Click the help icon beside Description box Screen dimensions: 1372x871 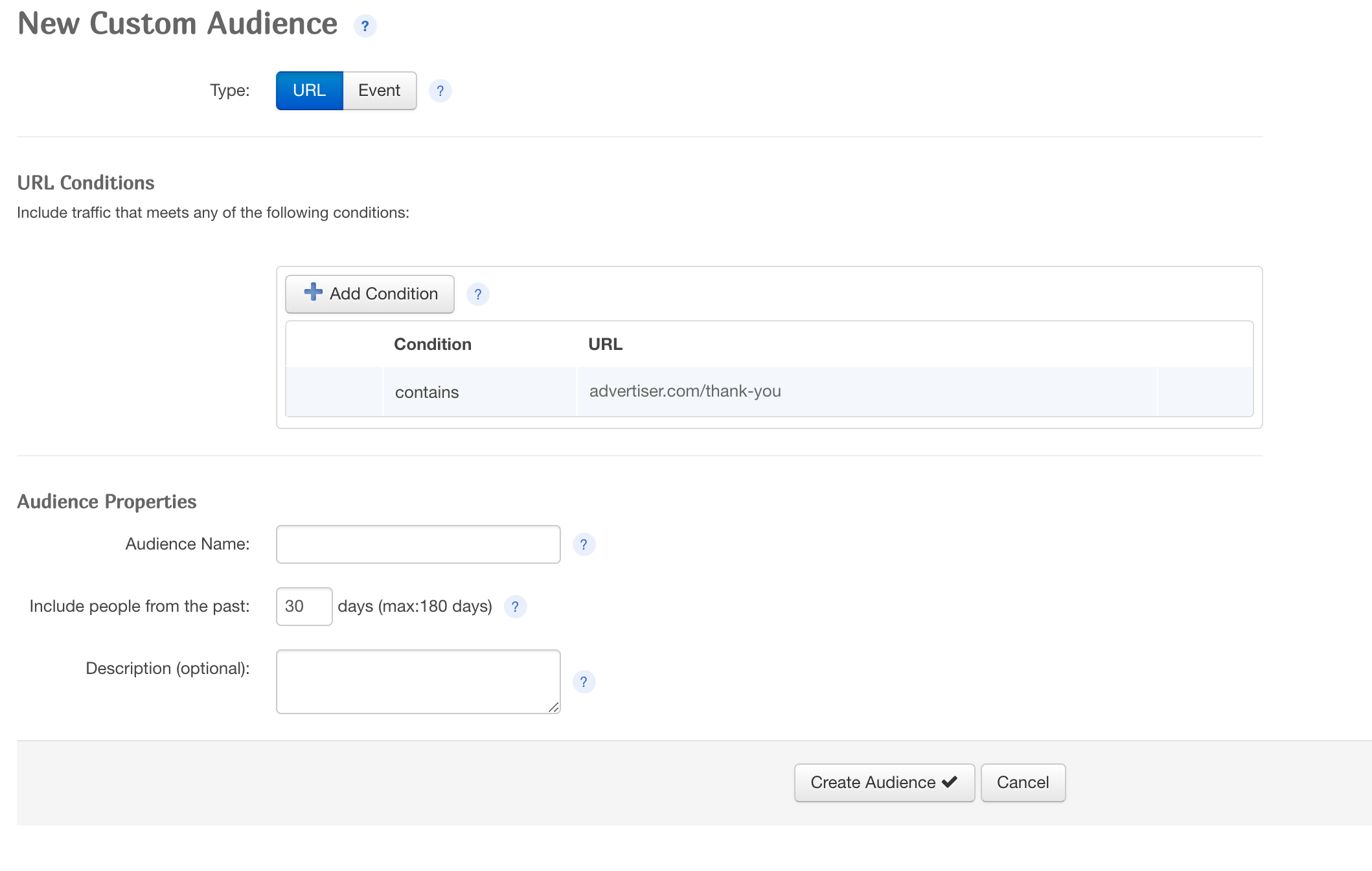[x=584, y=682]
